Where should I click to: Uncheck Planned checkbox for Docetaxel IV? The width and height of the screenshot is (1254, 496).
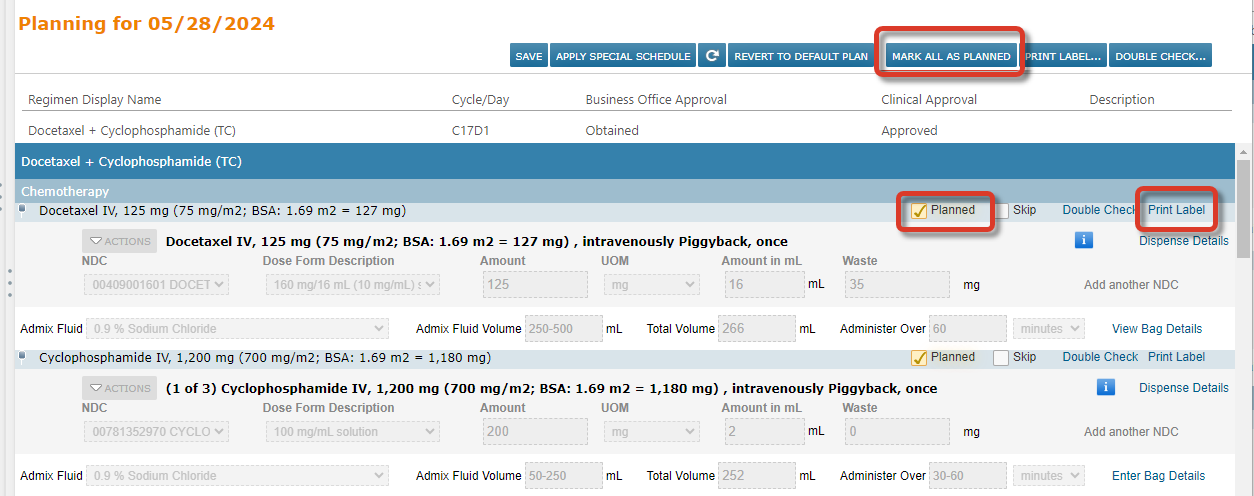pos(919,211)
